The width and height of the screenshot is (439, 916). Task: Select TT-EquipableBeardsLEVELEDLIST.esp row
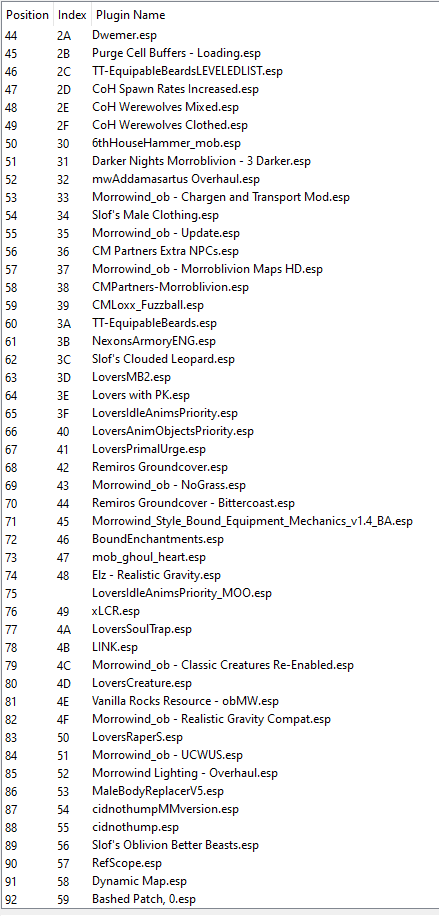(x=187, y=71)
